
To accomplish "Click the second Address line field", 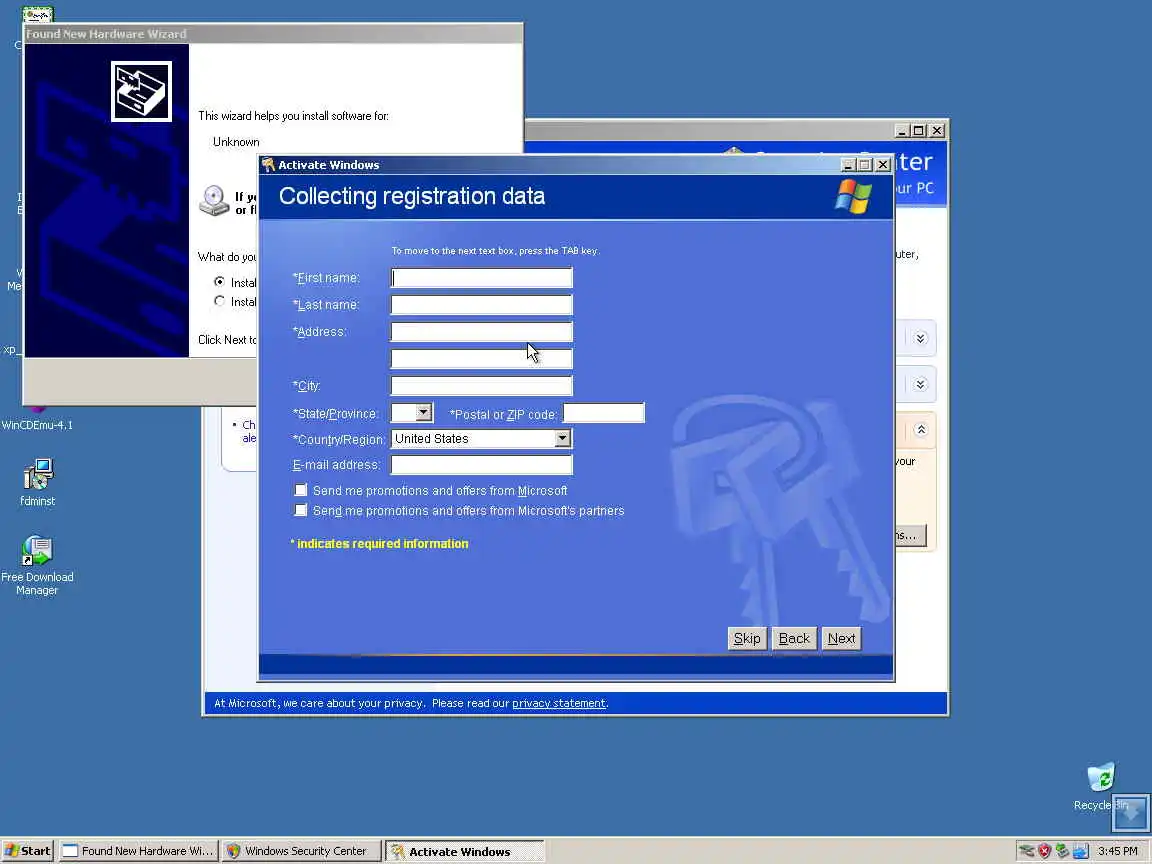I will pyautogui.click(x=481, y=359).
